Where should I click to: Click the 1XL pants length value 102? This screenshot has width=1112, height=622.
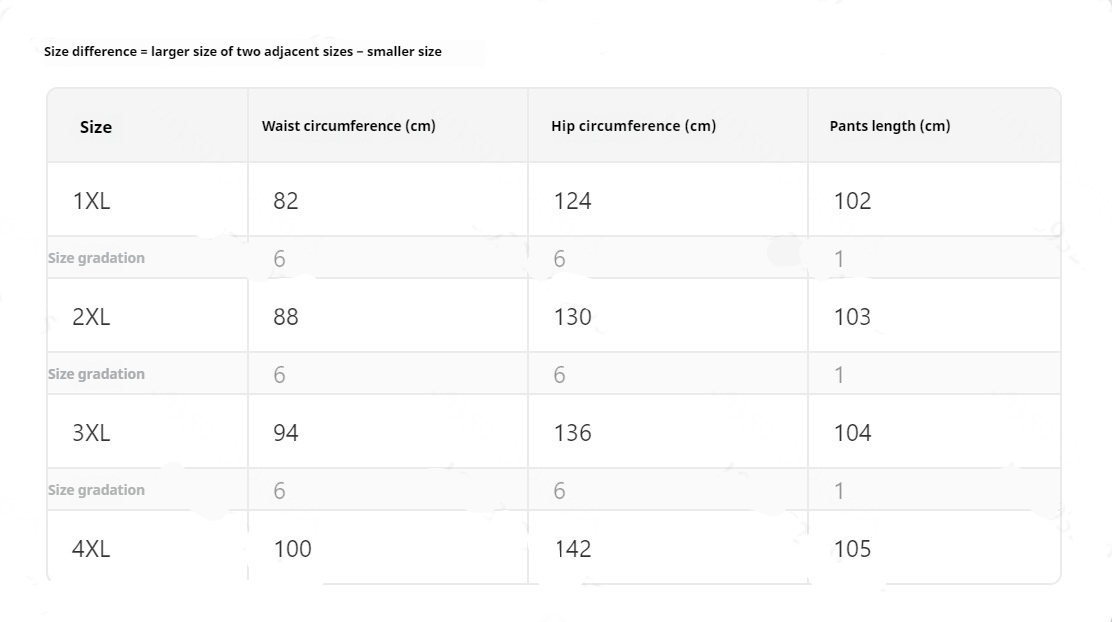(x=852, y=201)
